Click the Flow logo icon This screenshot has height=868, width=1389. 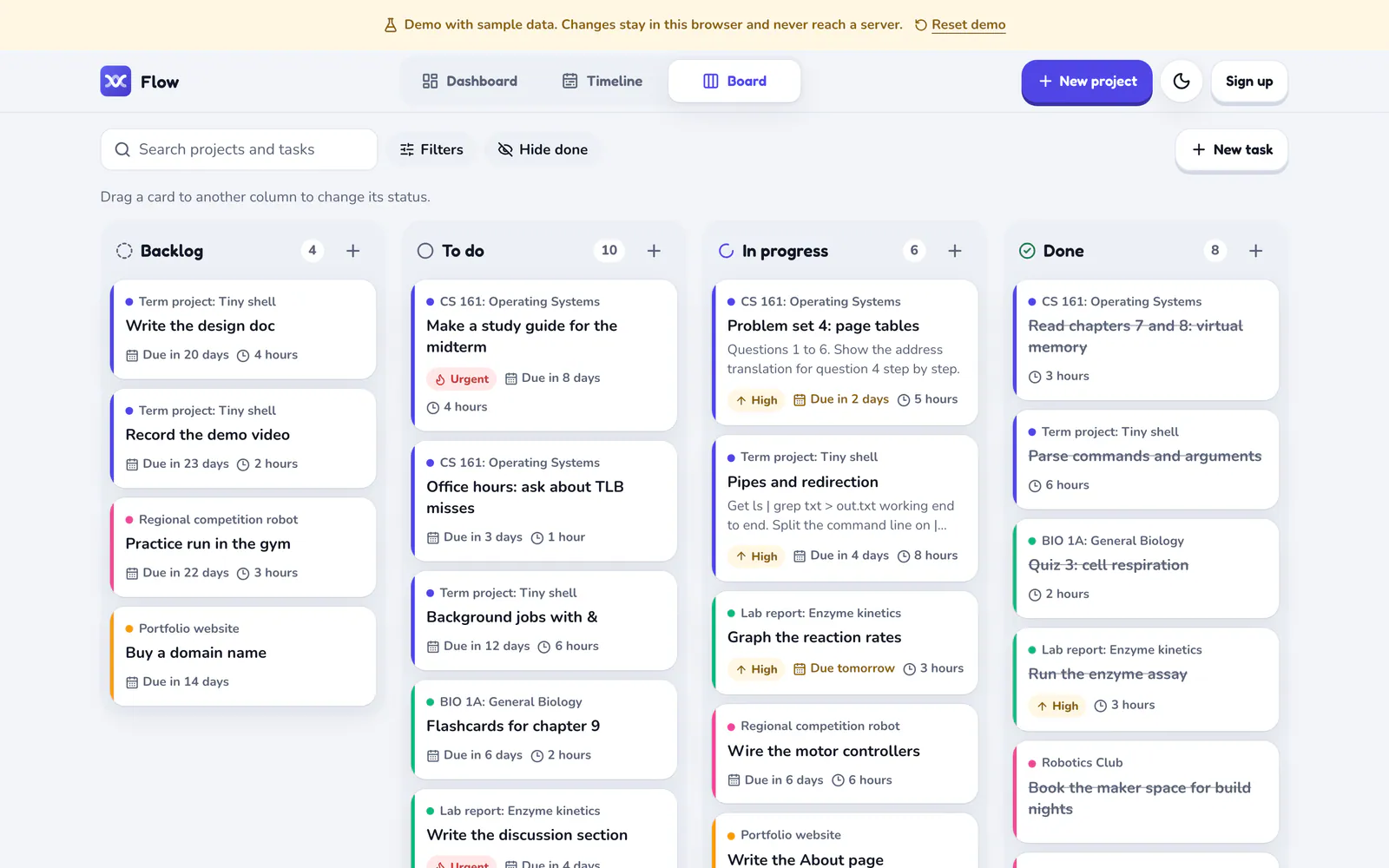pyautogui.click(x=115, y=82)
